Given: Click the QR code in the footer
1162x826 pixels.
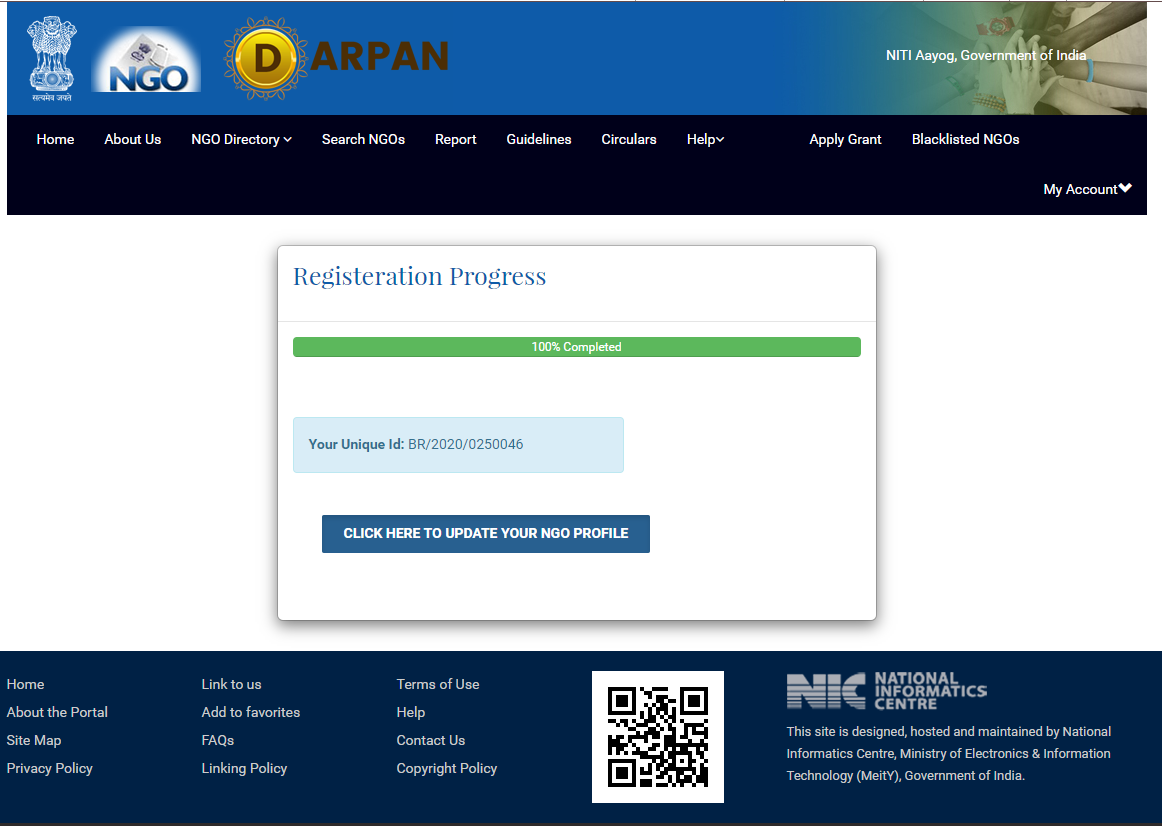Looking at the screenshot, I should tap(658, 737).
